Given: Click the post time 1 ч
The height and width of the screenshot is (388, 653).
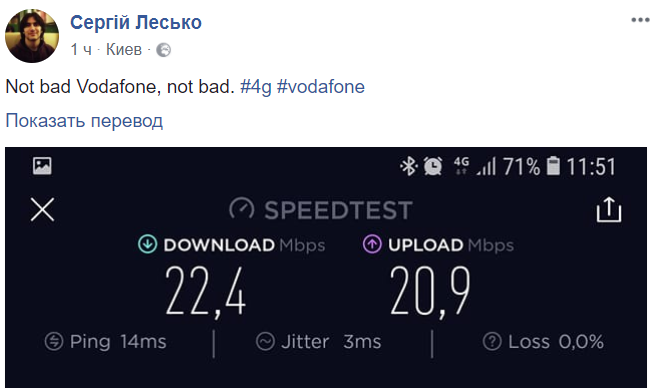Looking at the screenshot, I should (x=81, y=50).
